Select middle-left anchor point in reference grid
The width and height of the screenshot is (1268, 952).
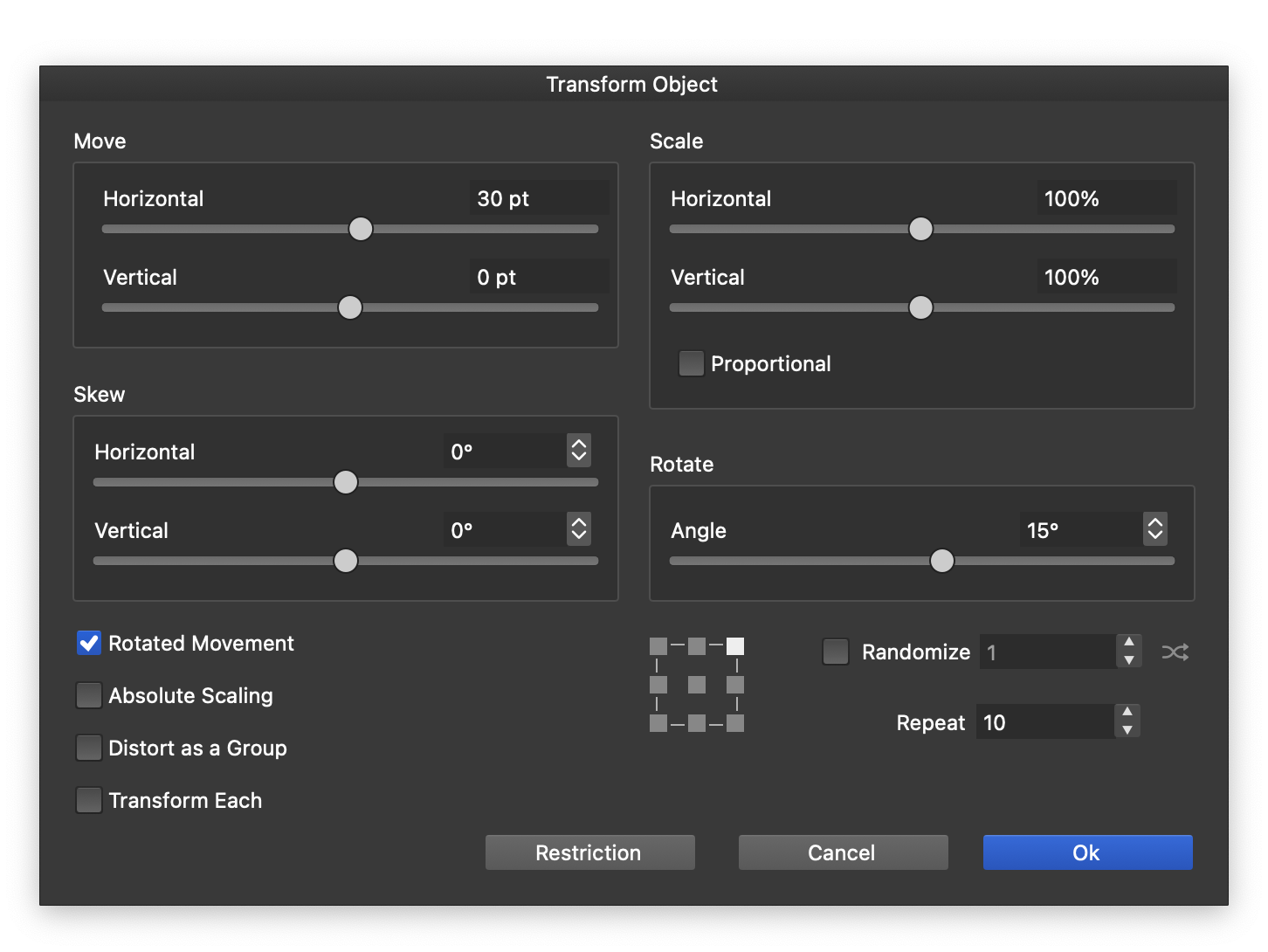tap(658, 685)
